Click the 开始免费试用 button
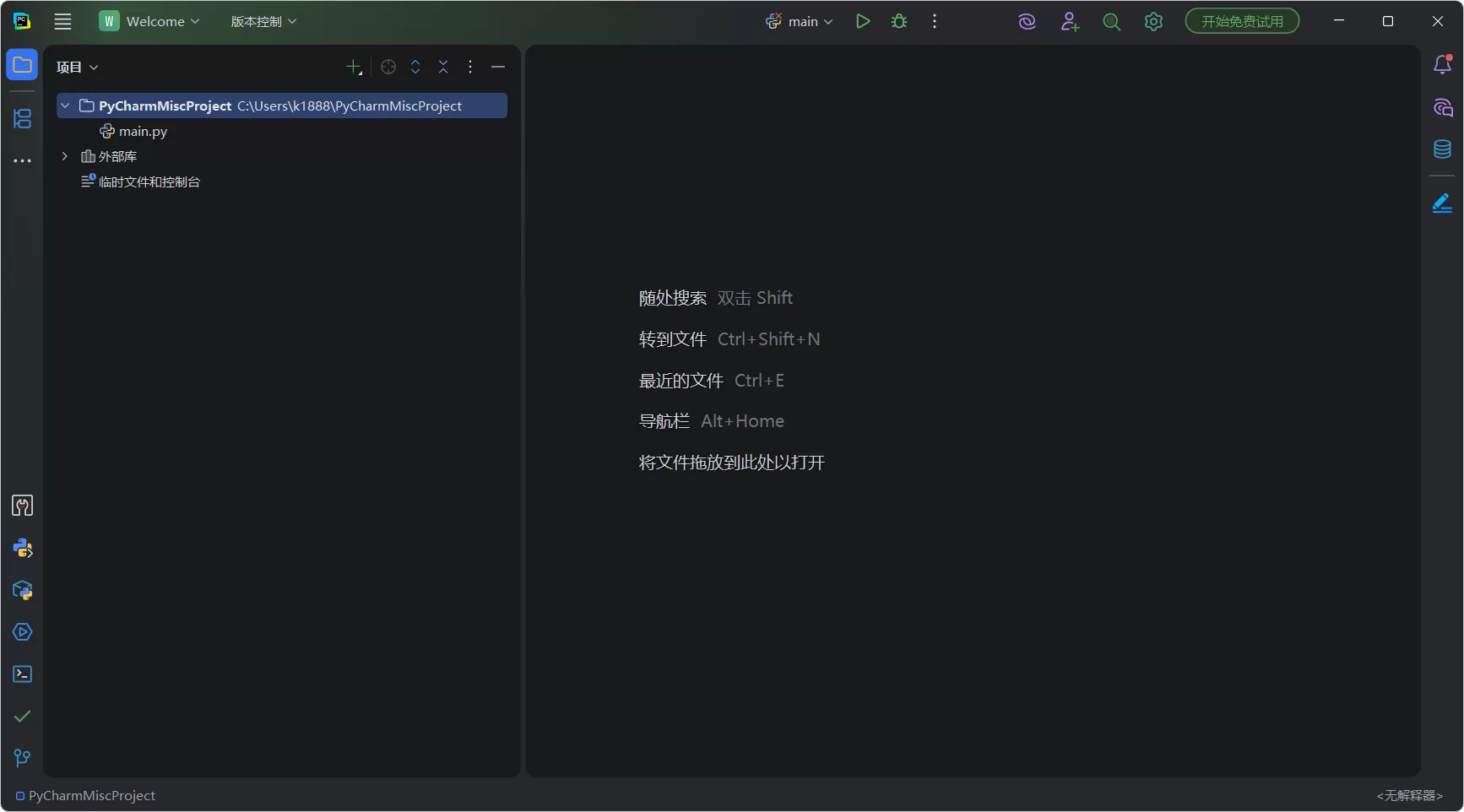The width and height of the screenshot is (1464, 812). click(x=1241, y=21)
